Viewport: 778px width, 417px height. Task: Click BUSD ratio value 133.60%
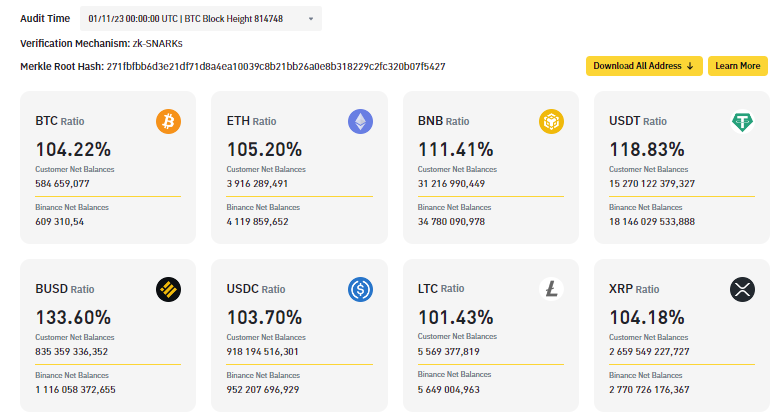click(73, 317)
